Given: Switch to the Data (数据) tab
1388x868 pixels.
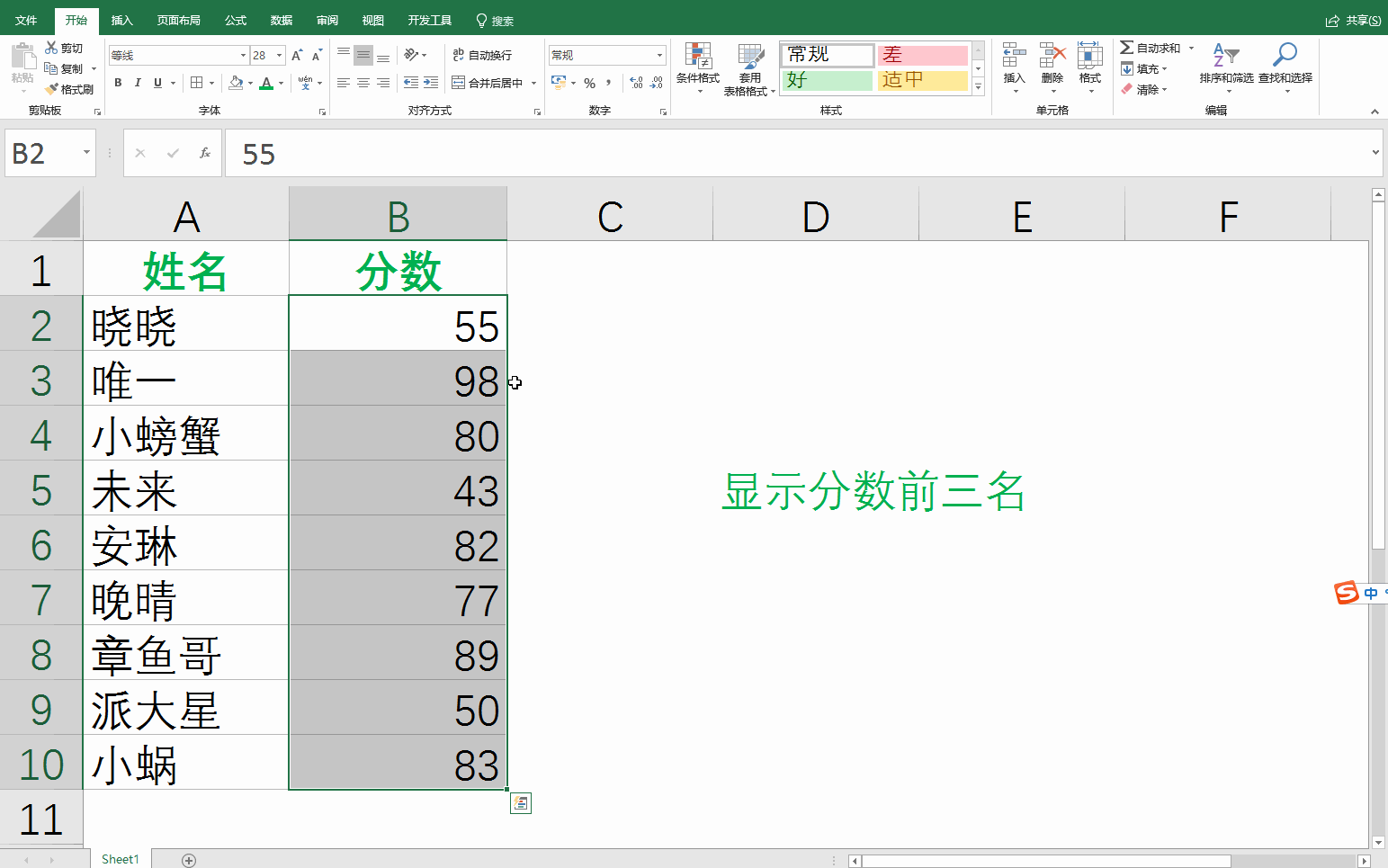Looking at the screenshot, I should 282,20.
